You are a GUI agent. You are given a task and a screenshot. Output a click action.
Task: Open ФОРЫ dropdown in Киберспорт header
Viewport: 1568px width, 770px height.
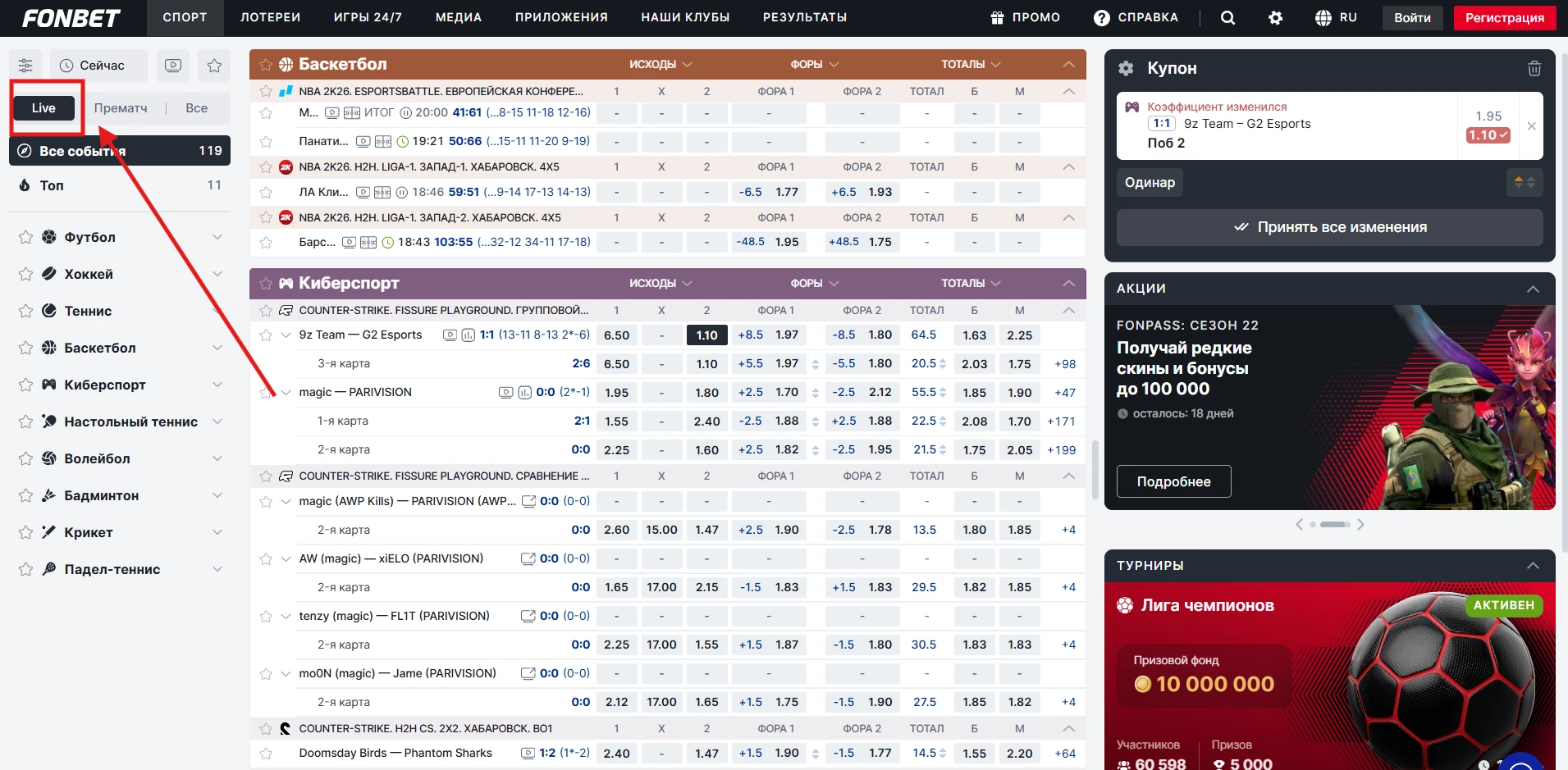click(814, 283)
